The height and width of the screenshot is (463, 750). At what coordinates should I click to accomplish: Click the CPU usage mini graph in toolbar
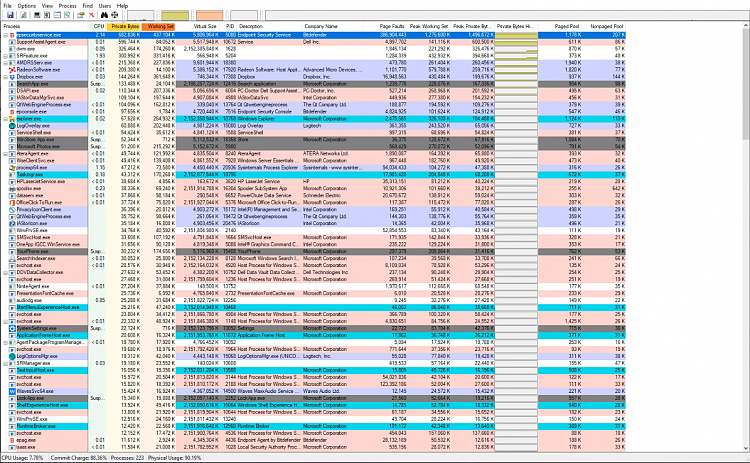(x=141, y=15)
